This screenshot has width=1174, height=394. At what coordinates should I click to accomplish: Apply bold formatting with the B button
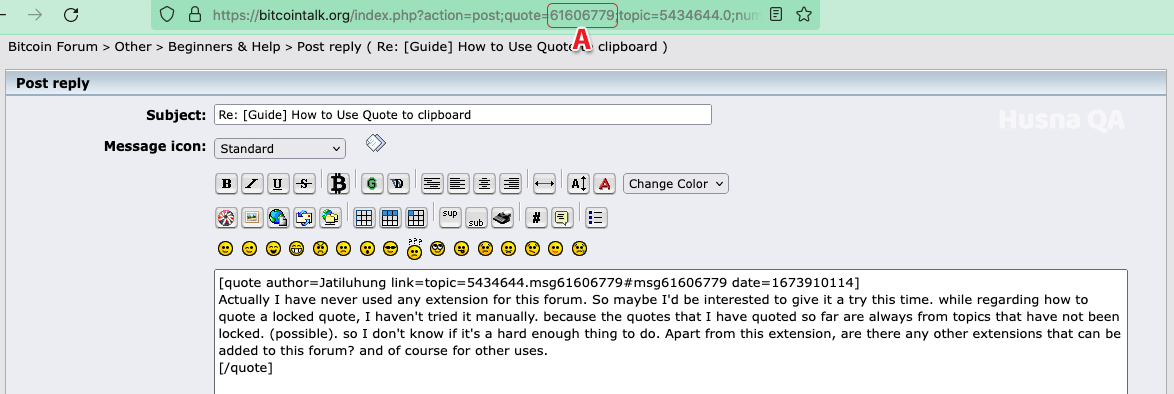point(227,184)
